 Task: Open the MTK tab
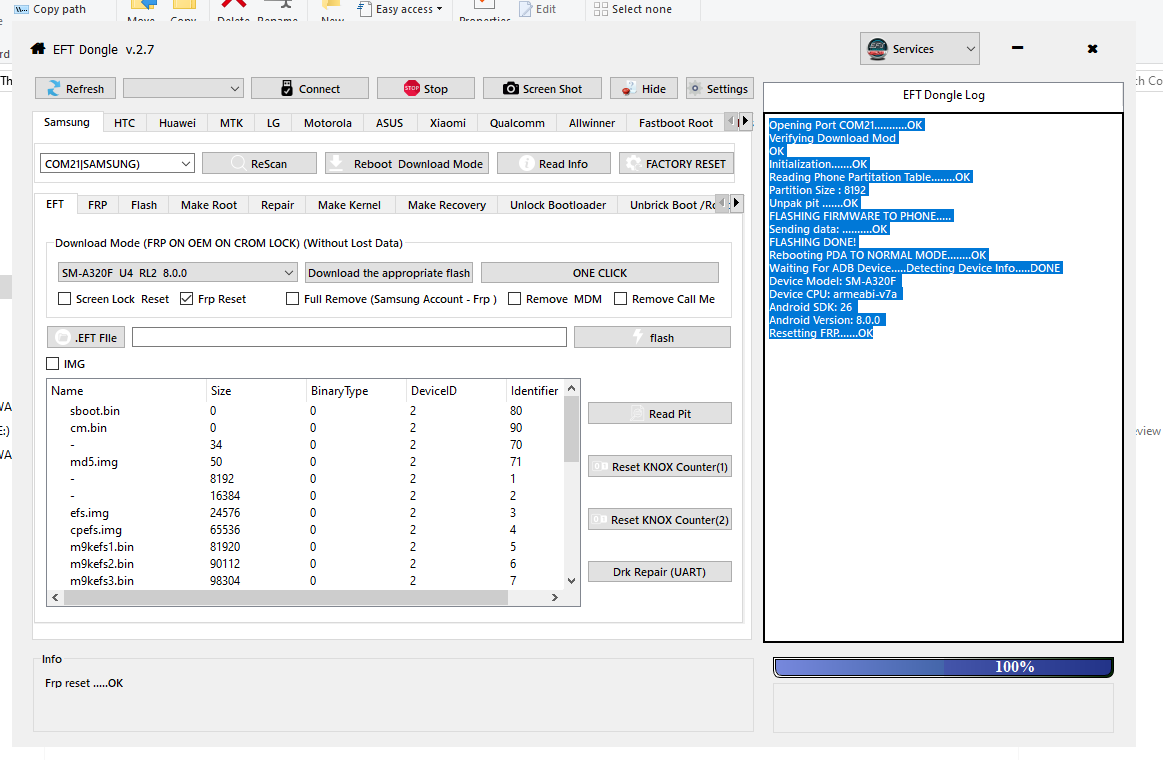[x=231, y=123]
